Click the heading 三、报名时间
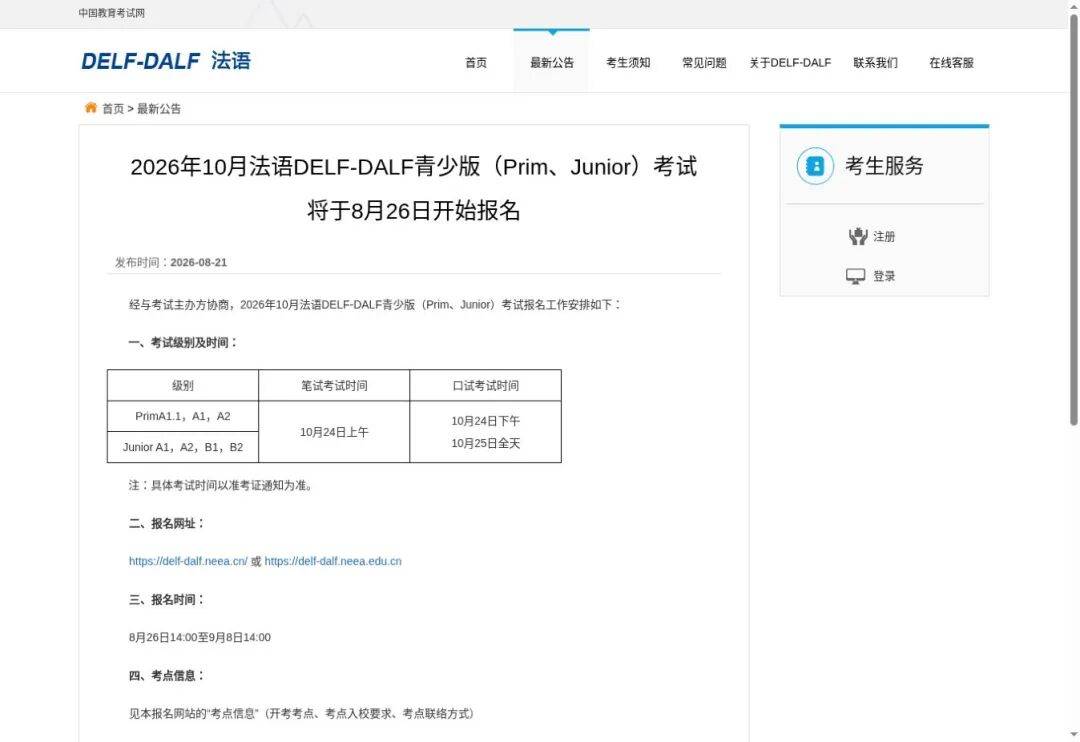The image size is (1080, 742). pos(167,599)
